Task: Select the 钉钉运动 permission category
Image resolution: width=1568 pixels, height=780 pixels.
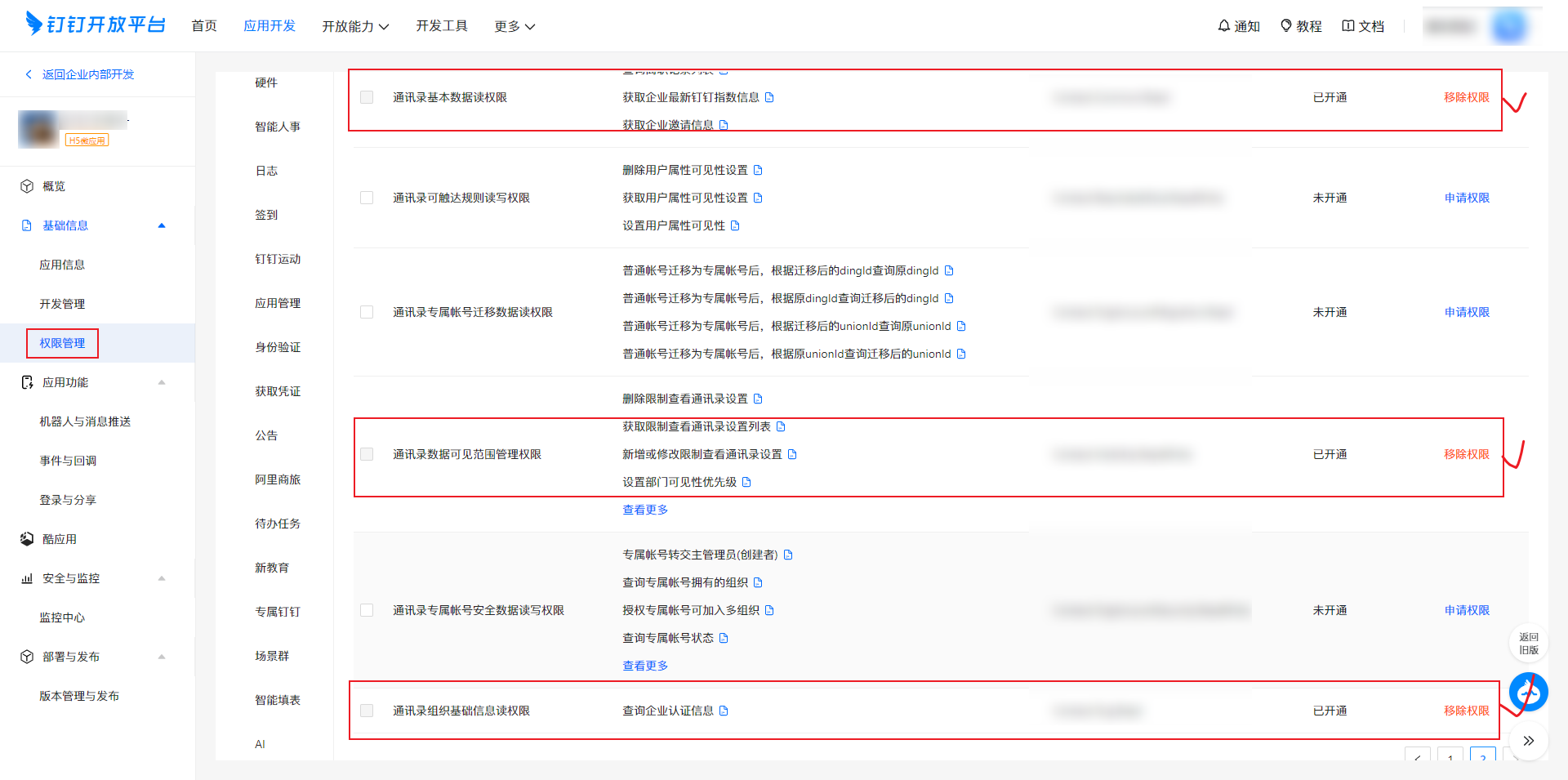Action: pyautogui.click(x=278, y=259)
